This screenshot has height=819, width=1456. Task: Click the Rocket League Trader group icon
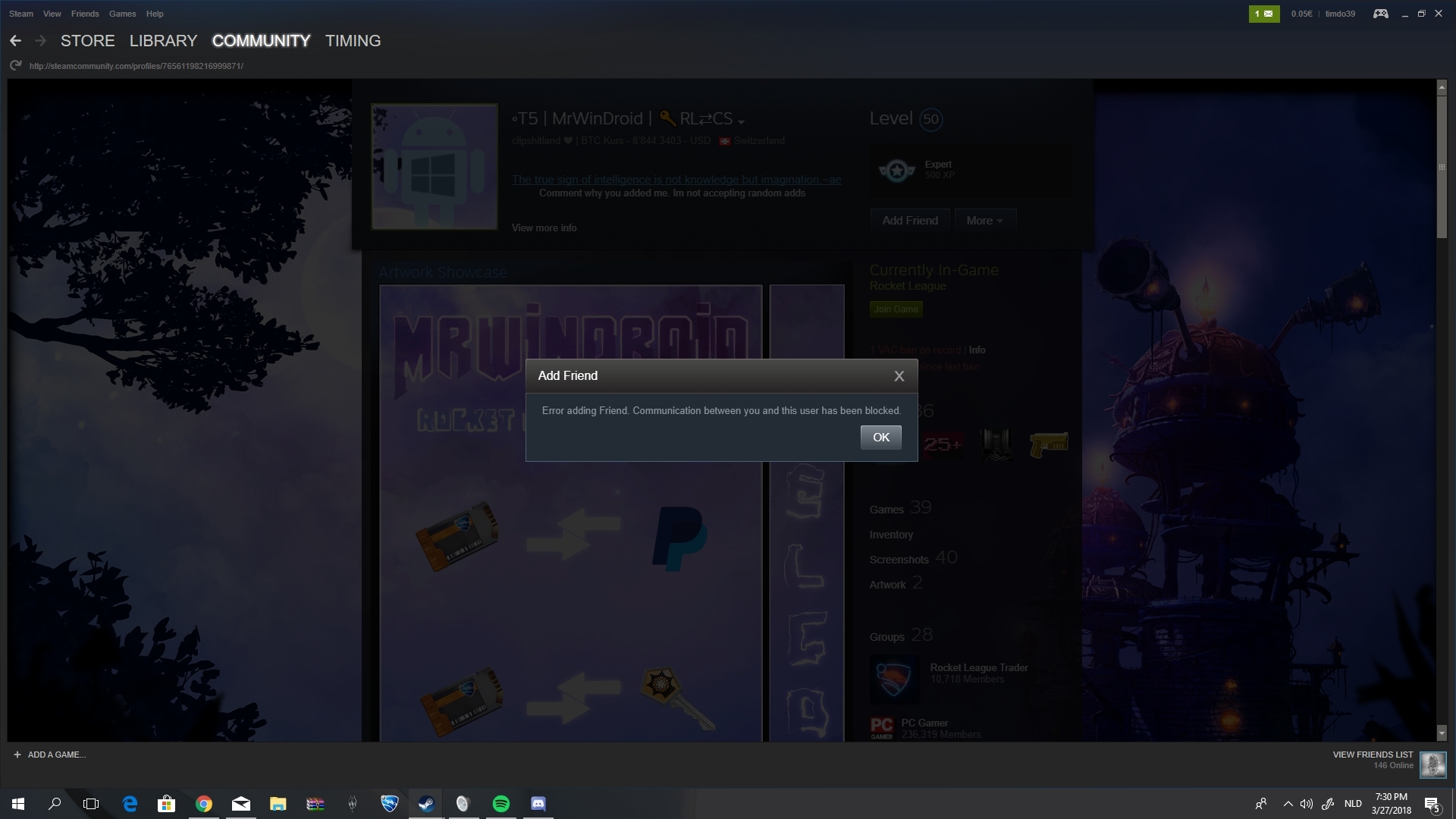895,679
